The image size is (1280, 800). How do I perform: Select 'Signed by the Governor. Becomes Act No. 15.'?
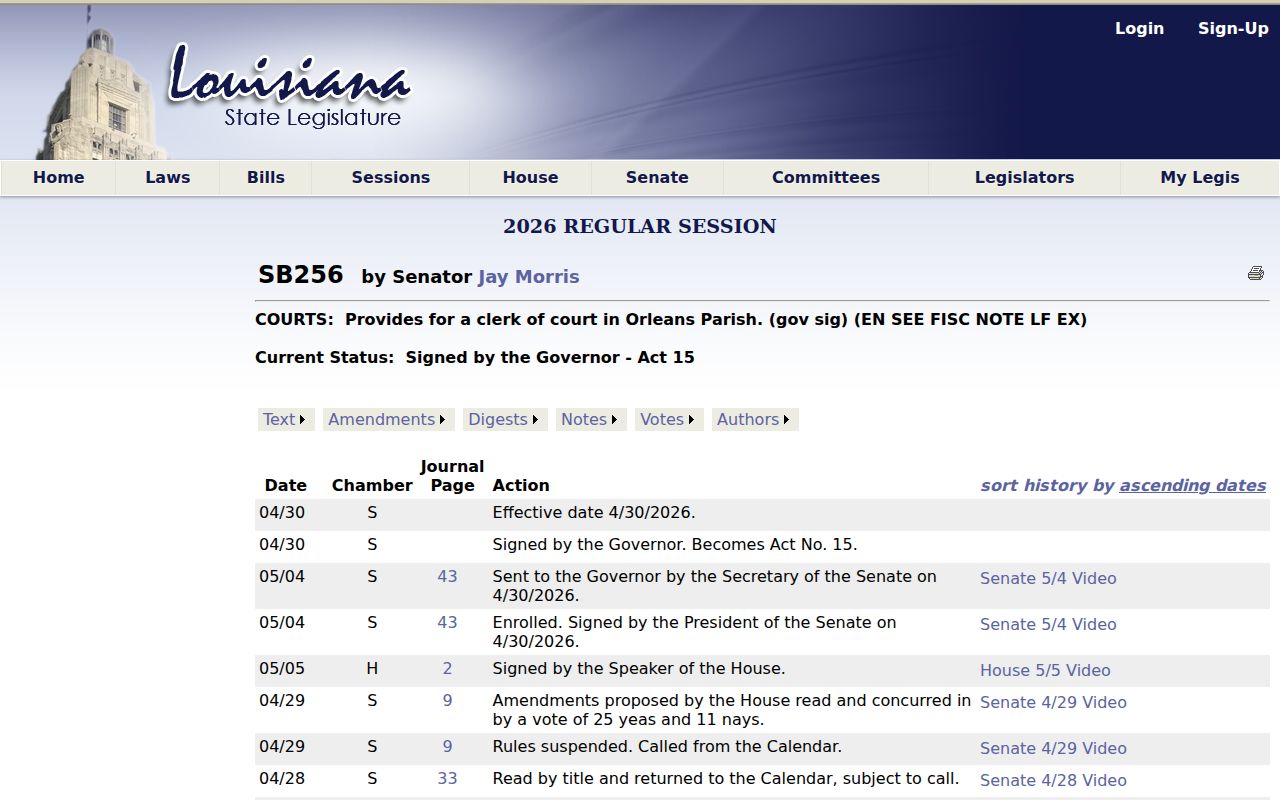[675, 545]
